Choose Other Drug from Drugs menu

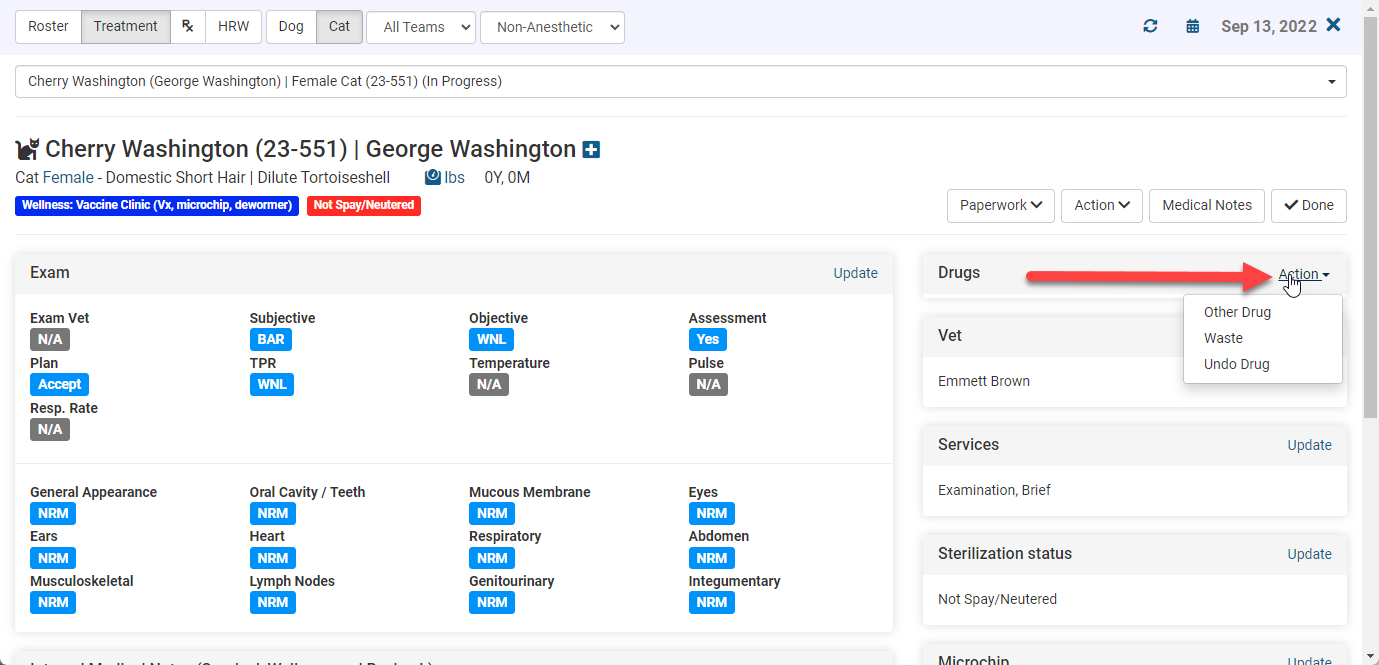point(1237,312)
